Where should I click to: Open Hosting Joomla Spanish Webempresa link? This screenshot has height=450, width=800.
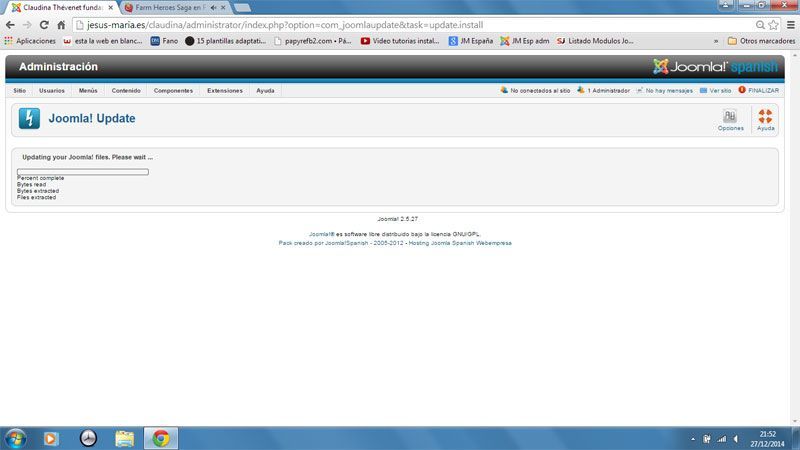coord(460,243)
